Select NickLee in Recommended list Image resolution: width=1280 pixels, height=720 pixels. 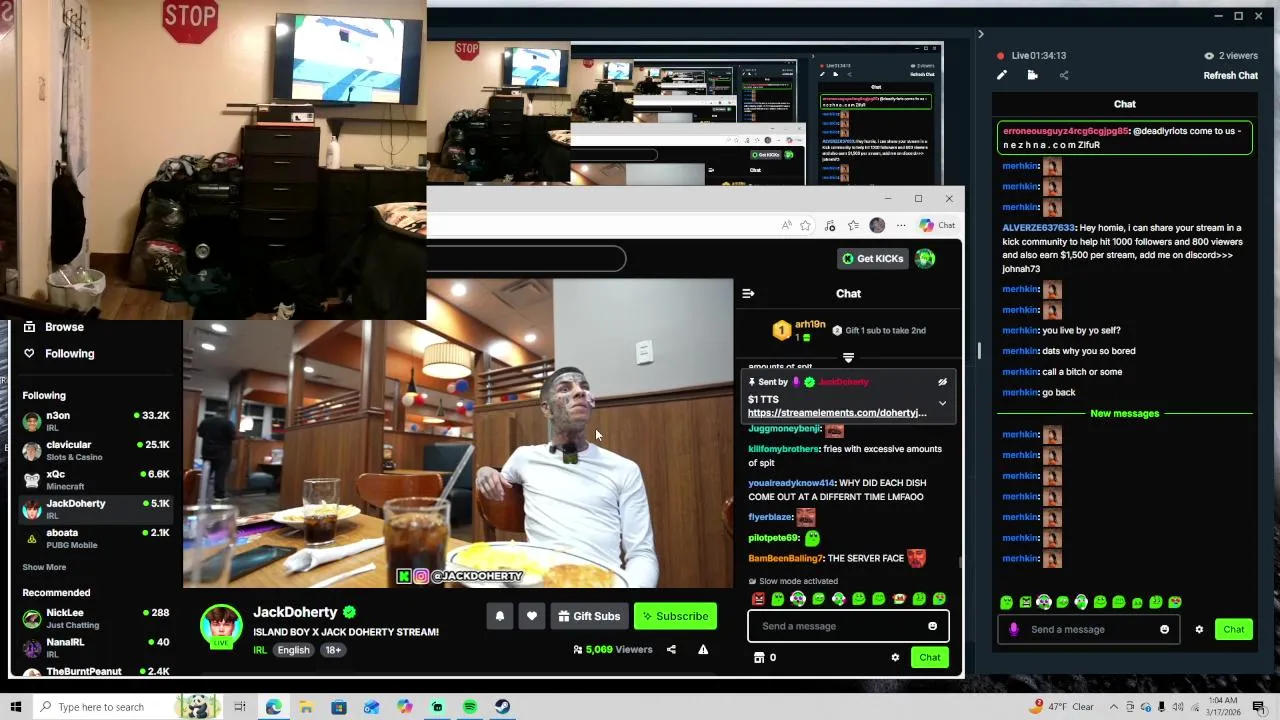pos(96,618)
